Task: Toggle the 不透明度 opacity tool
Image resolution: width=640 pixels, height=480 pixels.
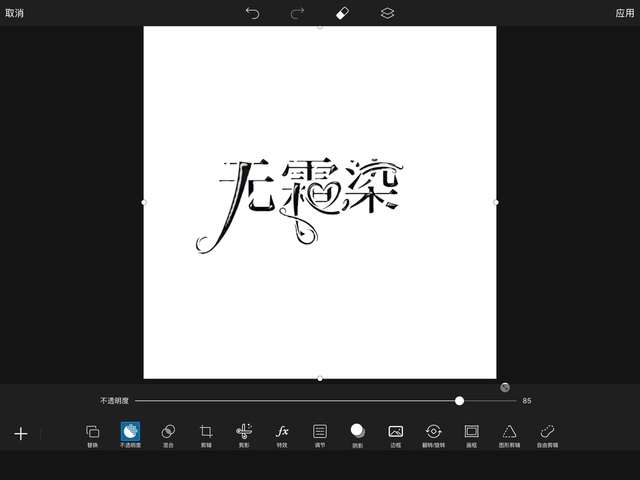Action: coord(130,433)
